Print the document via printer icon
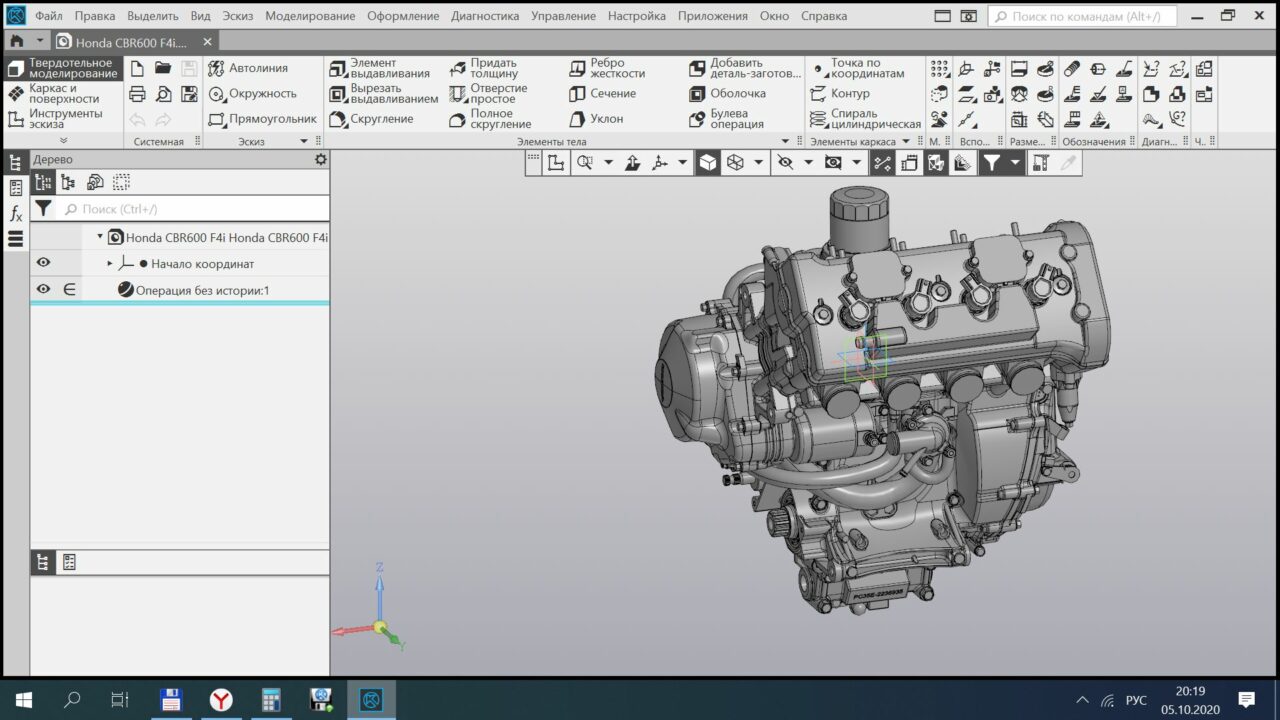 [x=138, y=94]
